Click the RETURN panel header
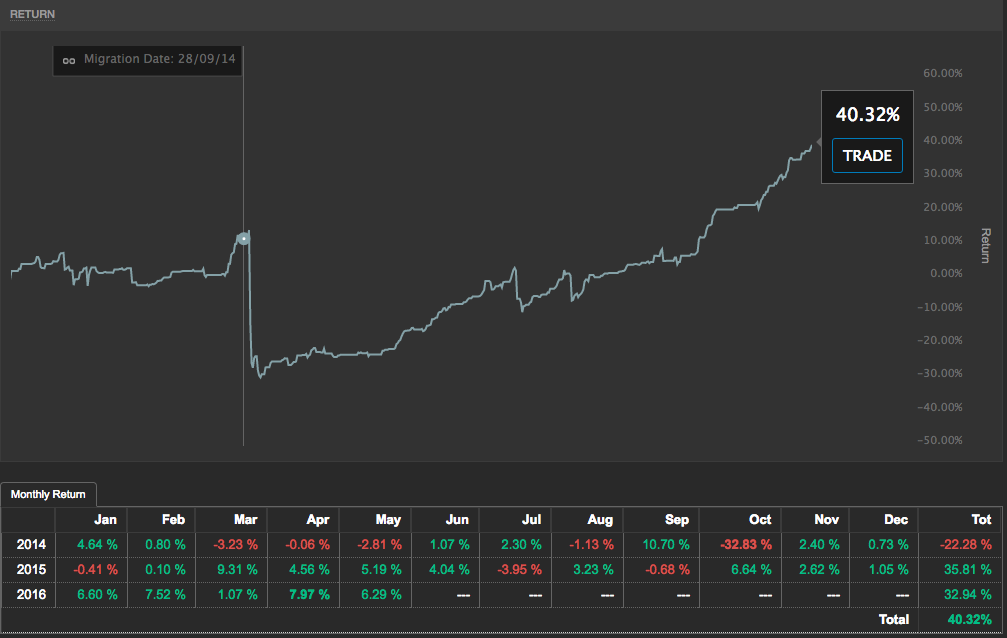Screen dimensions: 1007x638 [x=33, y=14]
